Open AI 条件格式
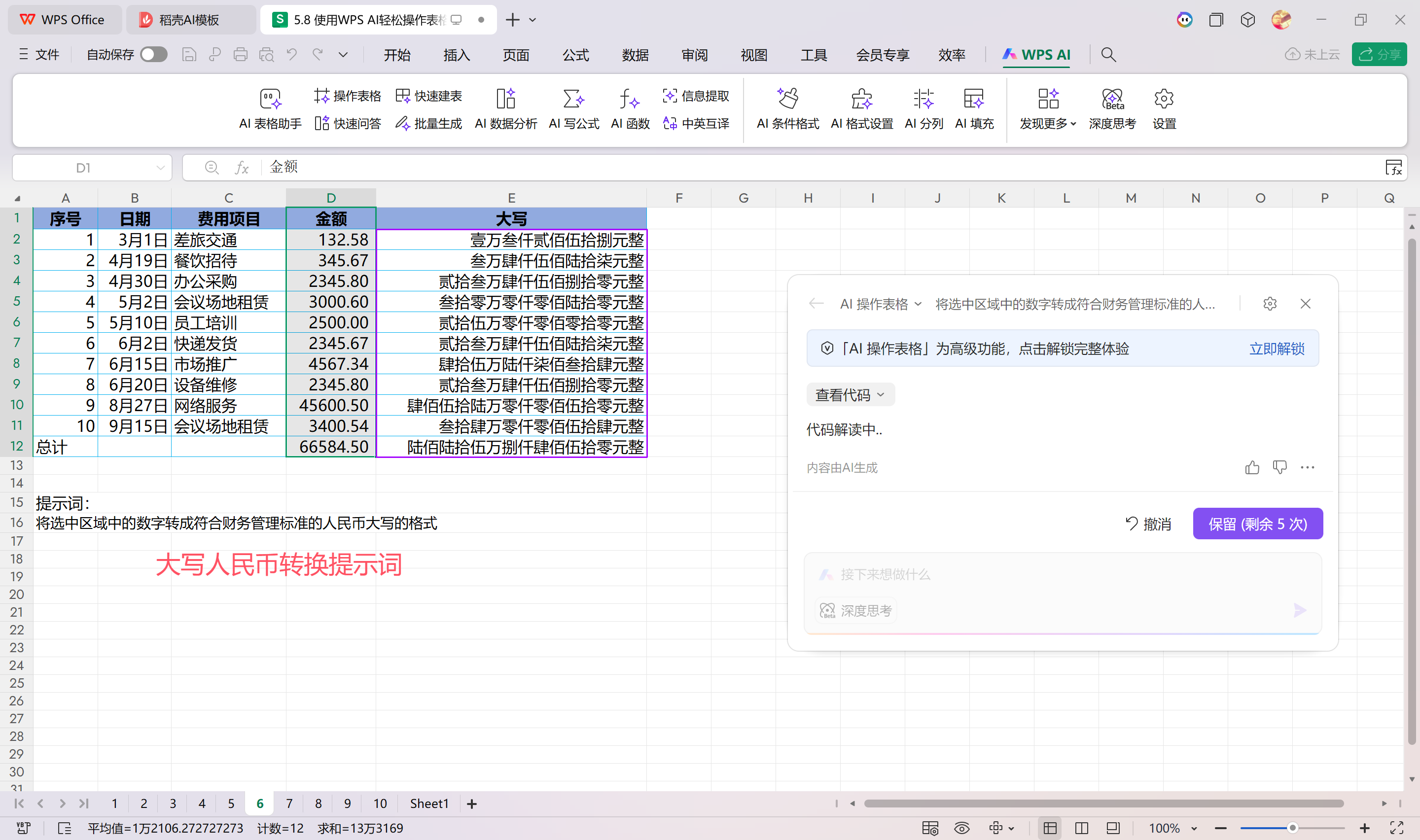The height and width of the screenshot is (840, 1420). pyautogui.click(x=787, y=108)
